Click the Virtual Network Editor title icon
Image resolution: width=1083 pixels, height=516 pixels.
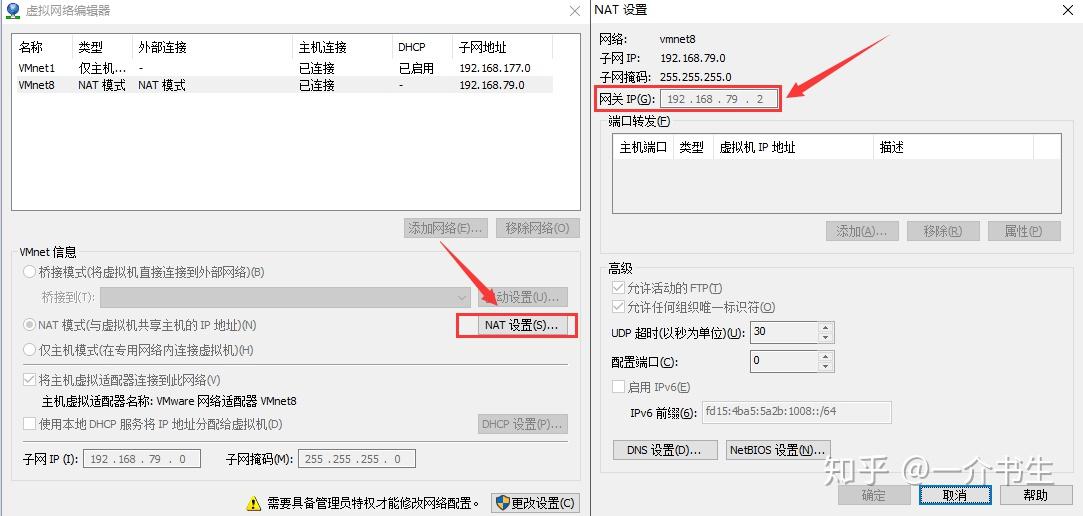[12, 11]
